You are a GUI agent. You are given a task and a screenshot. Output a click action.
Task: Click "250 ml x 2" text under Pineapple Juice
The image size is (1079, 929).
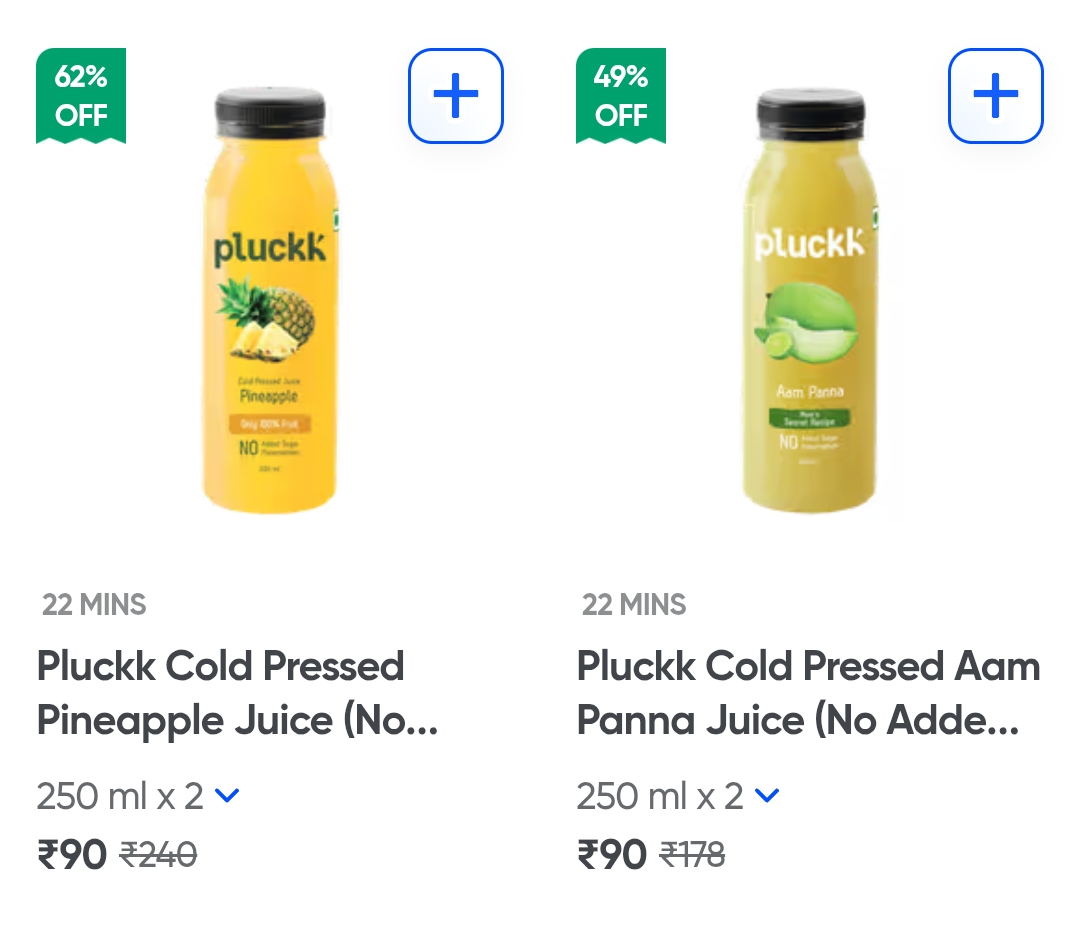pyautogui.click(x=120, y=796)
